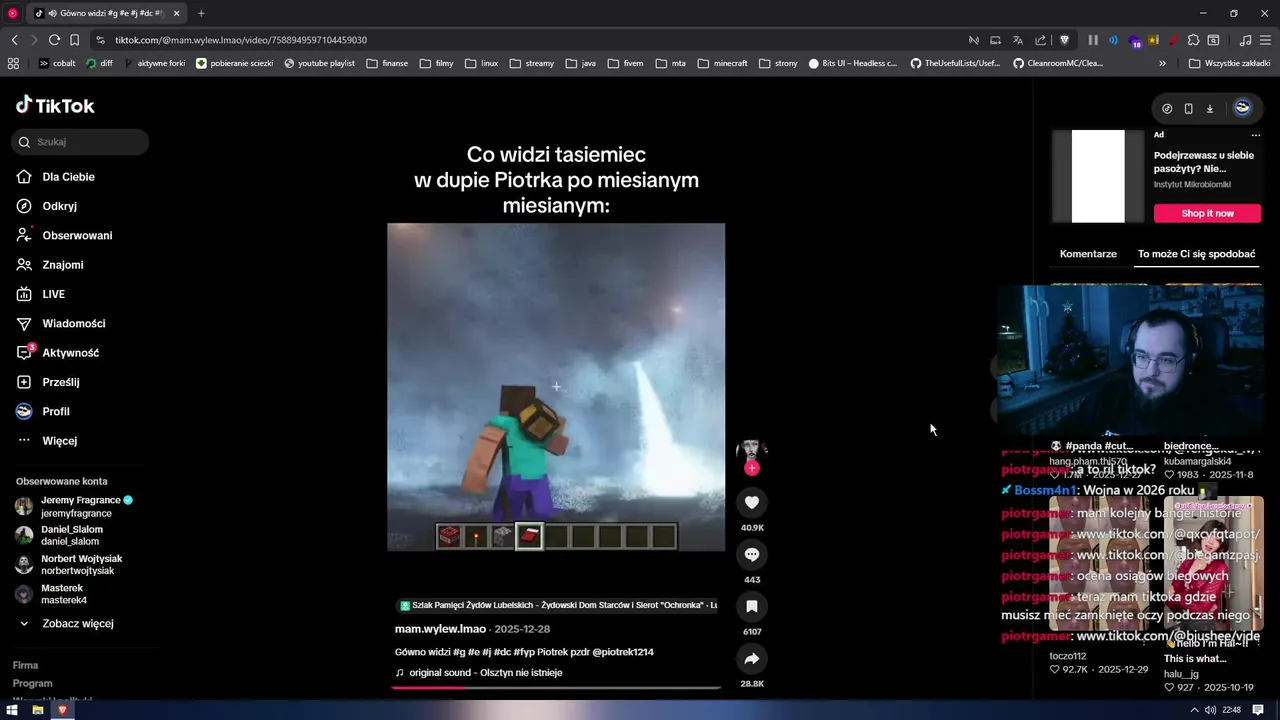This screenshot has height=720, width=1280.
Task: Open Brave Shields lion icon
Action: (1064, 40)
